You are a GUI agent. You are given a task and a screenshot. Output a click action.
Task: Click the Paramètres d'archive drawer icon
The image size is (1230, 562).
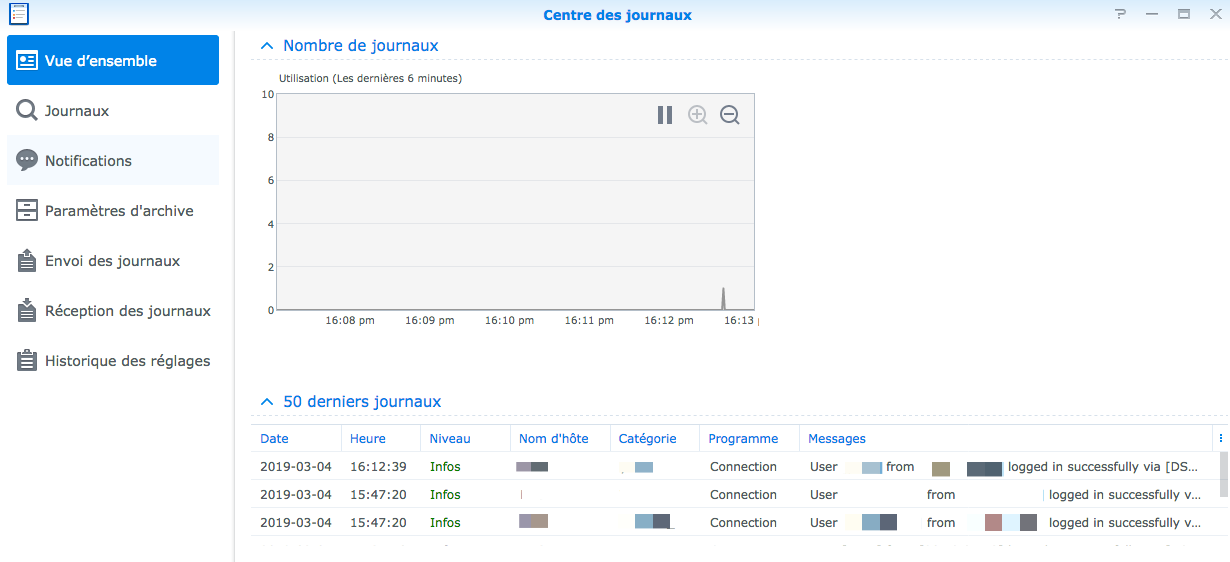tap(27, 211)
